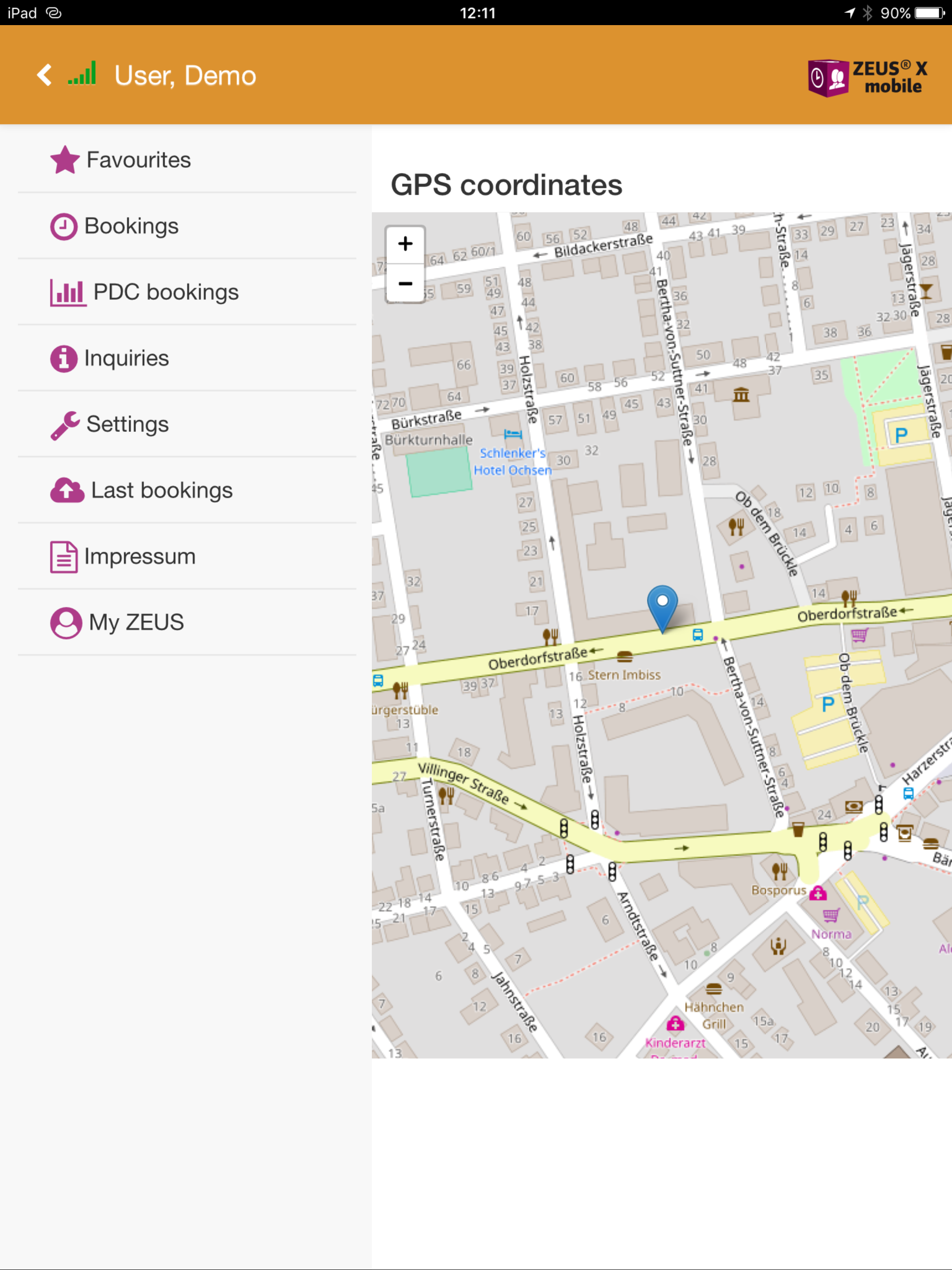Tap the Settings wrench icon
This screenshot has width=952, height=1270.
pos(65,425)
